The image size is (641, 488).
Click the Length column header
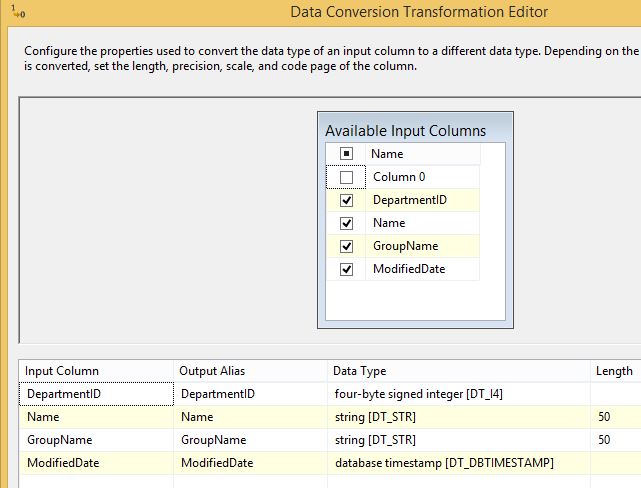pos(614,371)
